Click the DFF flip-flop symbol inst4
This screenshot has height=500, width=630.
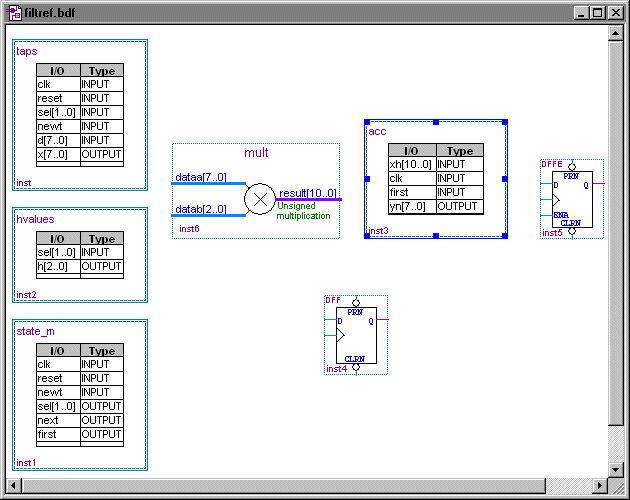(x=355, y=335)
